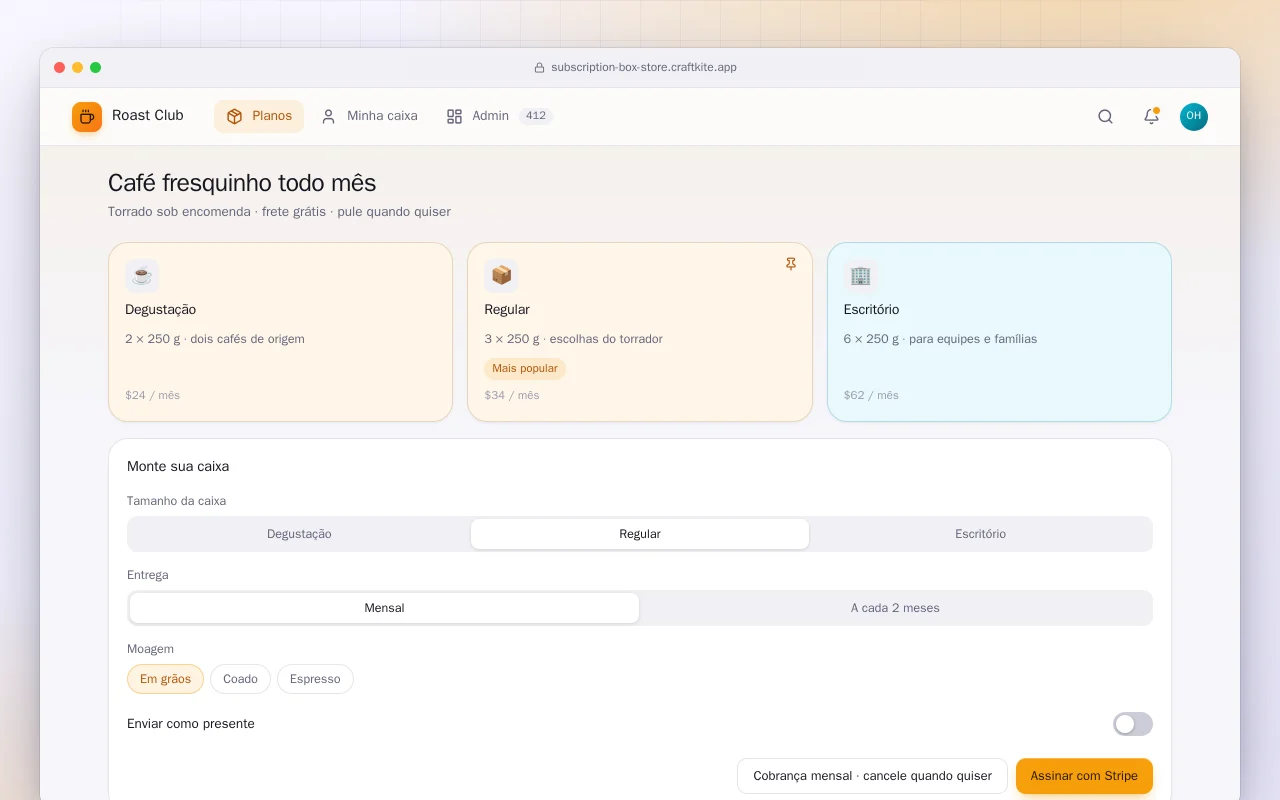Open the OH user avatar menu
This screenshot has width=1280, height=800.
click(x=1194, y=117)
